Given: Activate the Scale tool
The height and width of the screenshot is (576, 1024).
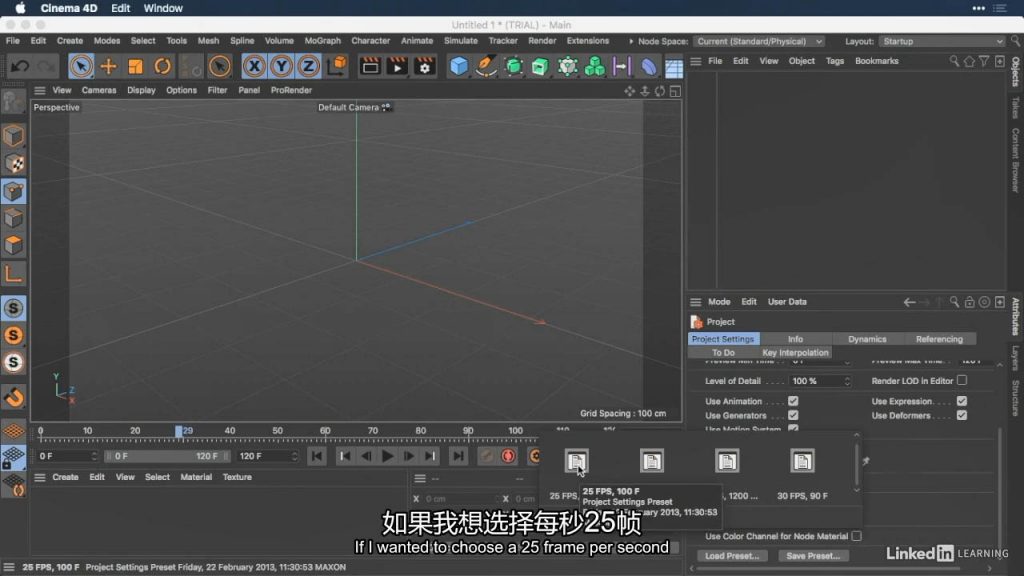Looking at the screenshot, I should click(x=135, y=66).
